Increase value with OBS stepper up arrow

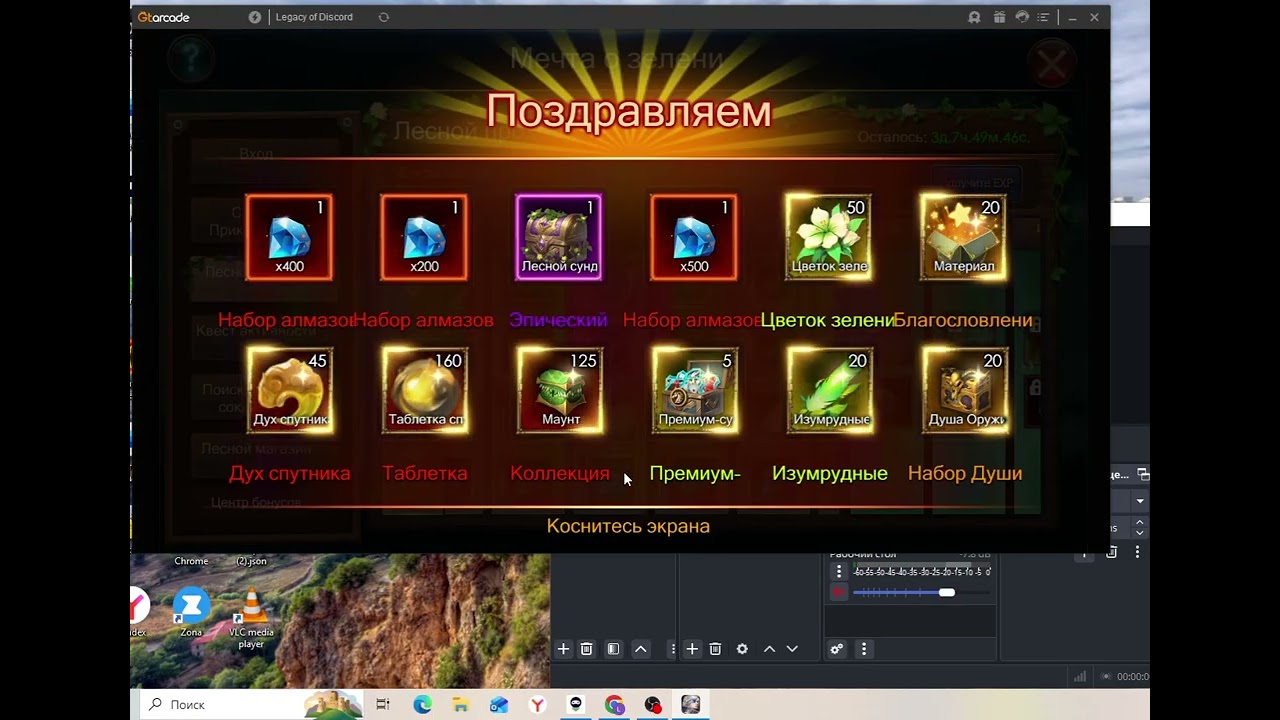click(1139, 522)
